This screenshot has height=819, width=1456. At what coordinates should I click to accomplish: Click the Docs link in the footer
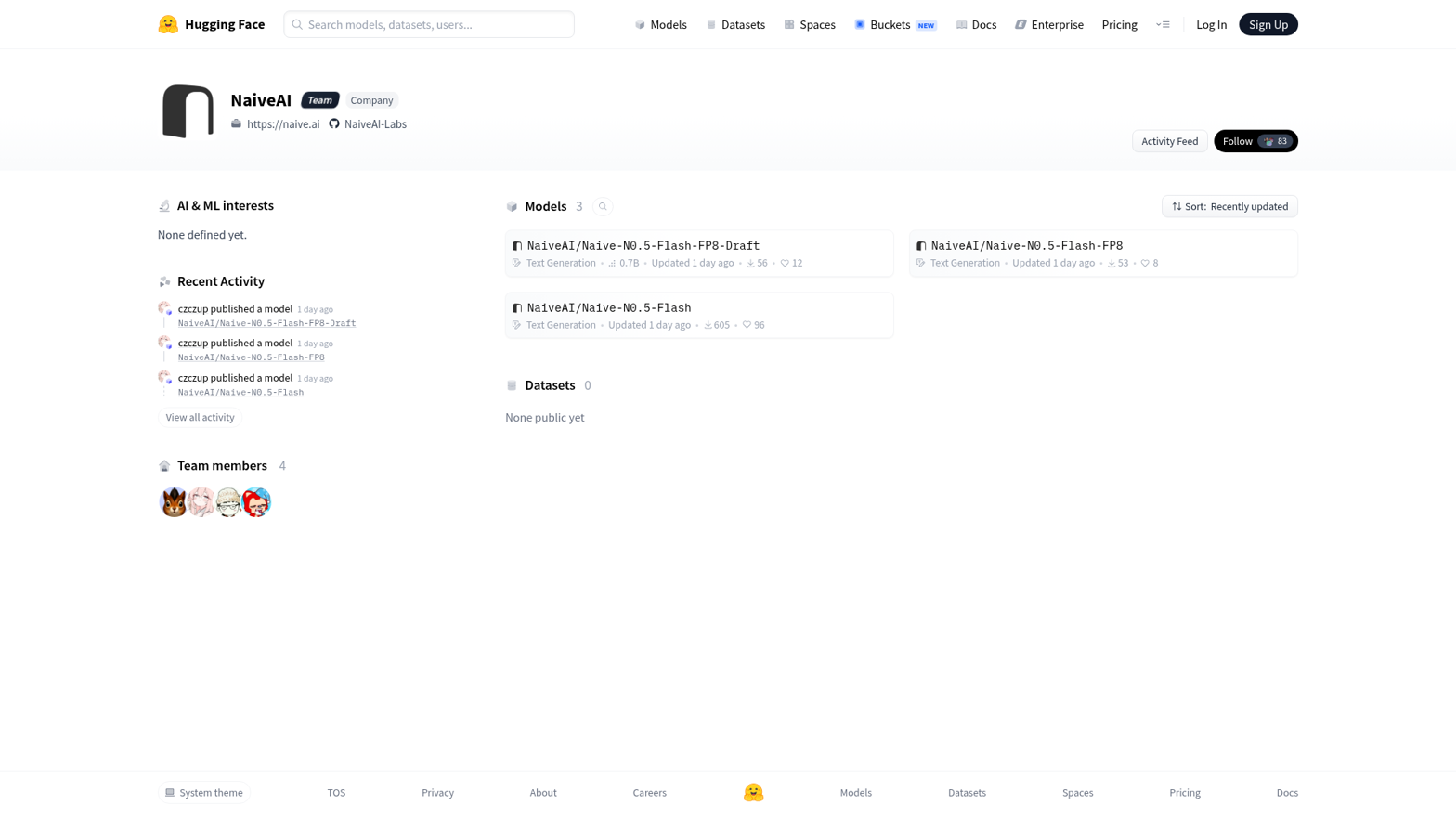pos(1287,792)
